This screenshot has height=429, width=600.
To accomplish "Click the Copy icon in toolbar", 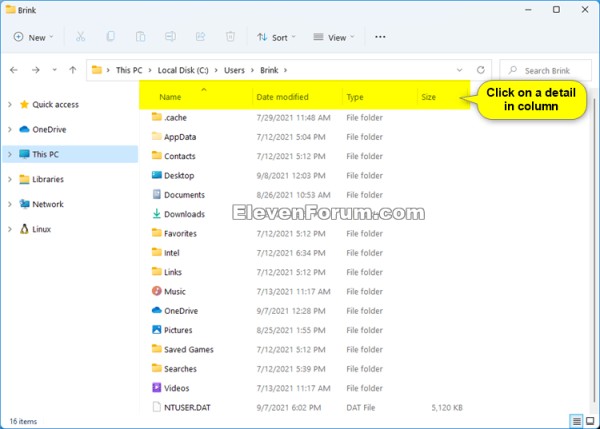I will tap(110, 37).
